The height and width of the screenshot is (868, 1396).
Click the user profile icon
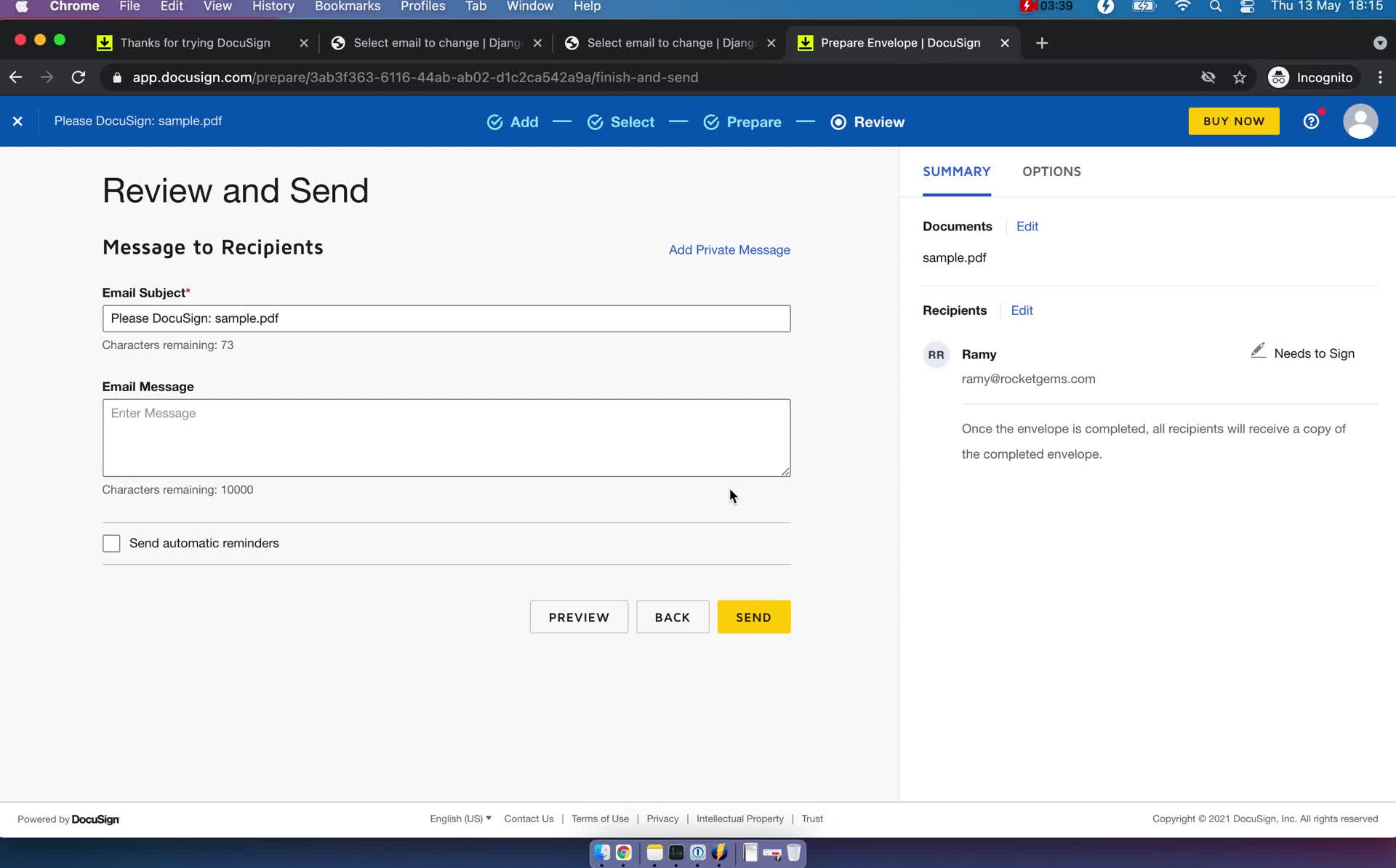click(x=1361, y=121)
